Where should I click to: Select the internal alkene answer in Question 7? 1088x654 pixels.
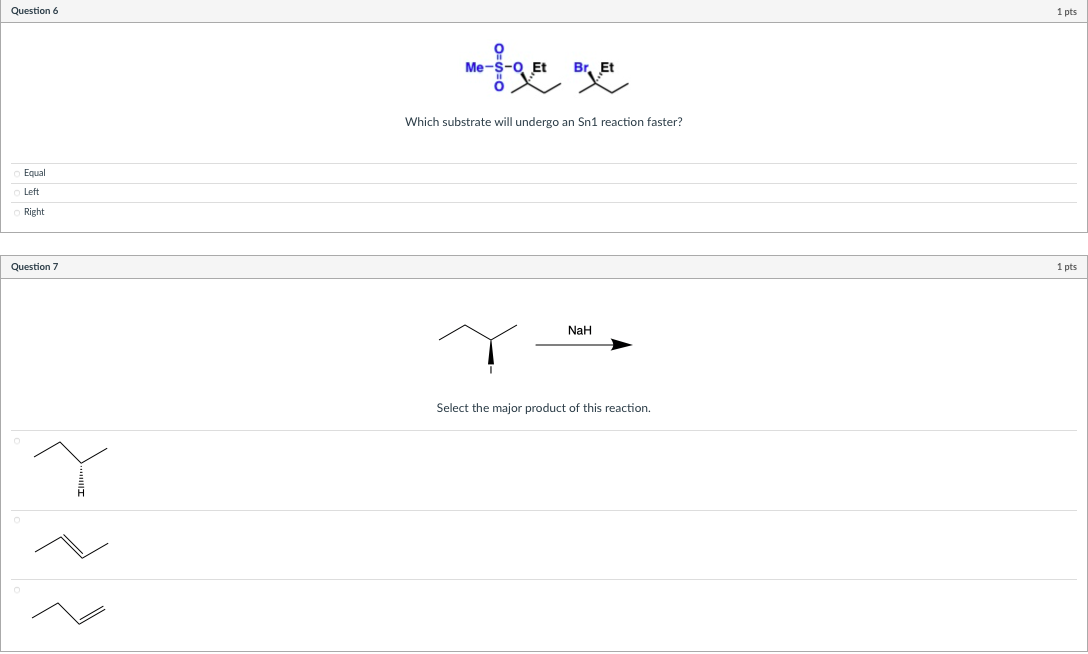[16, 519]
